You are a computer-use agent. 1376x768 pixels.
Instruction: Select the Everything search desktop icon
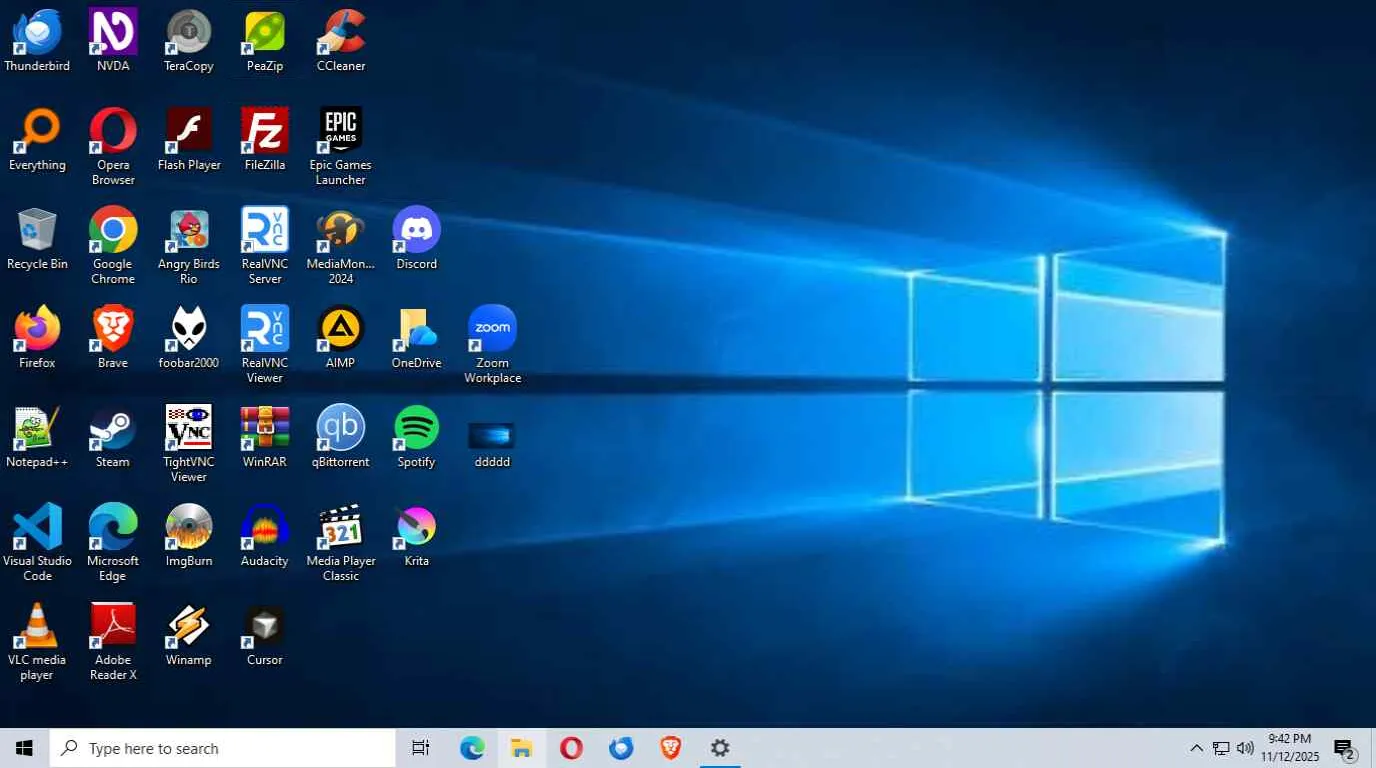pos(37,140)
